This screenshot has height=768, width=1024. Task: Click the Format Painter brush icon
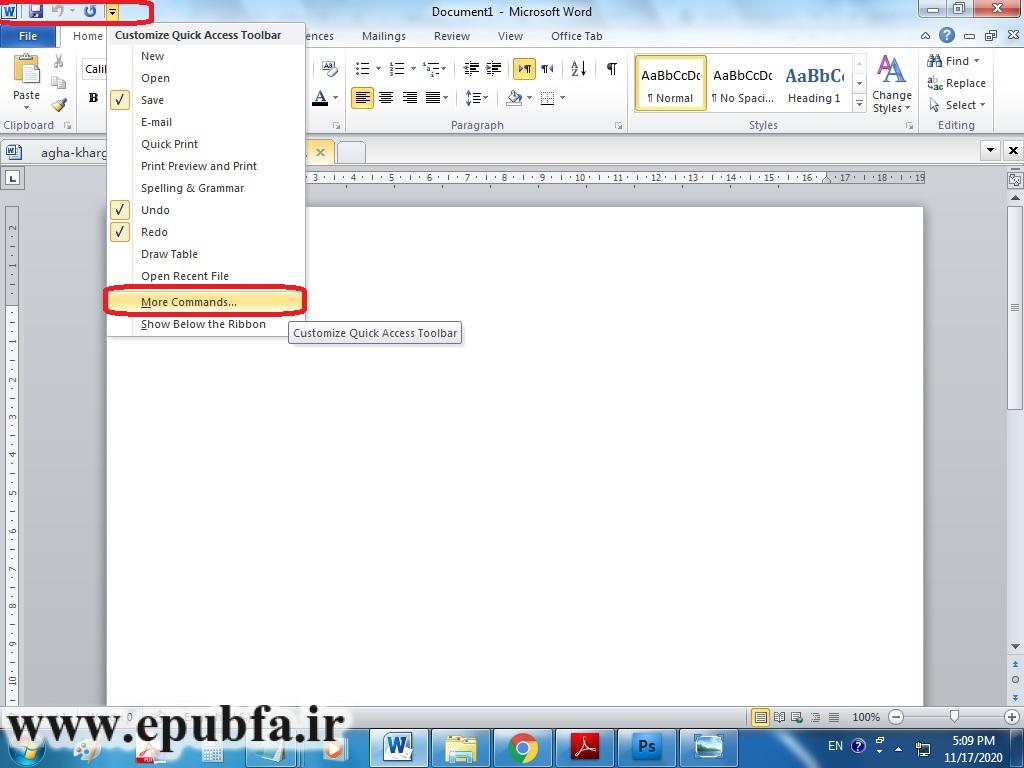pos(59,105)
